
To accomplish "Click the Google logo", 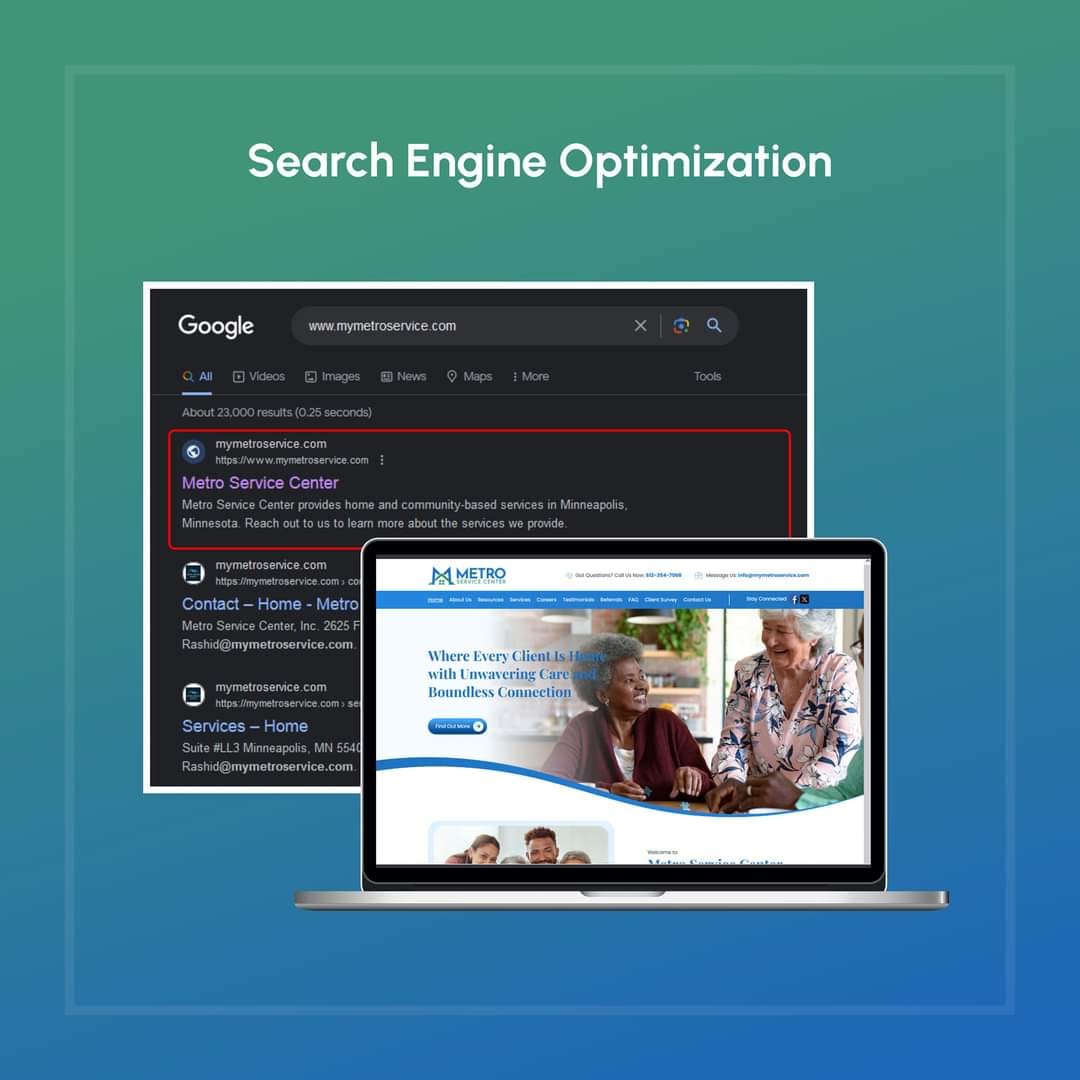I will tap(216, 326).
